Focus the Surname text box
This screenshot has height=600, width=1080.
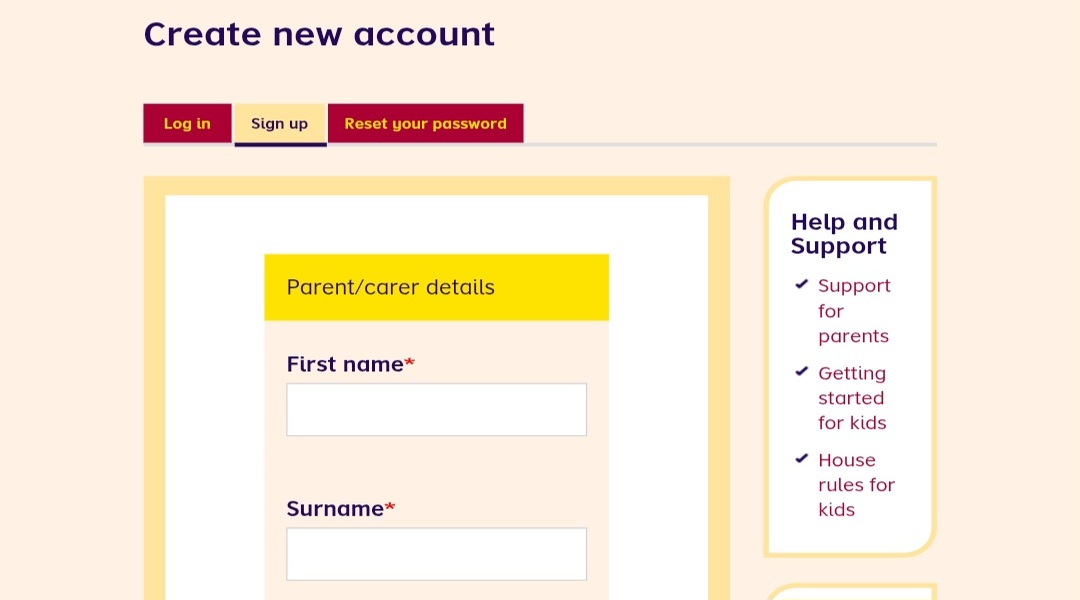coord(436,554)
